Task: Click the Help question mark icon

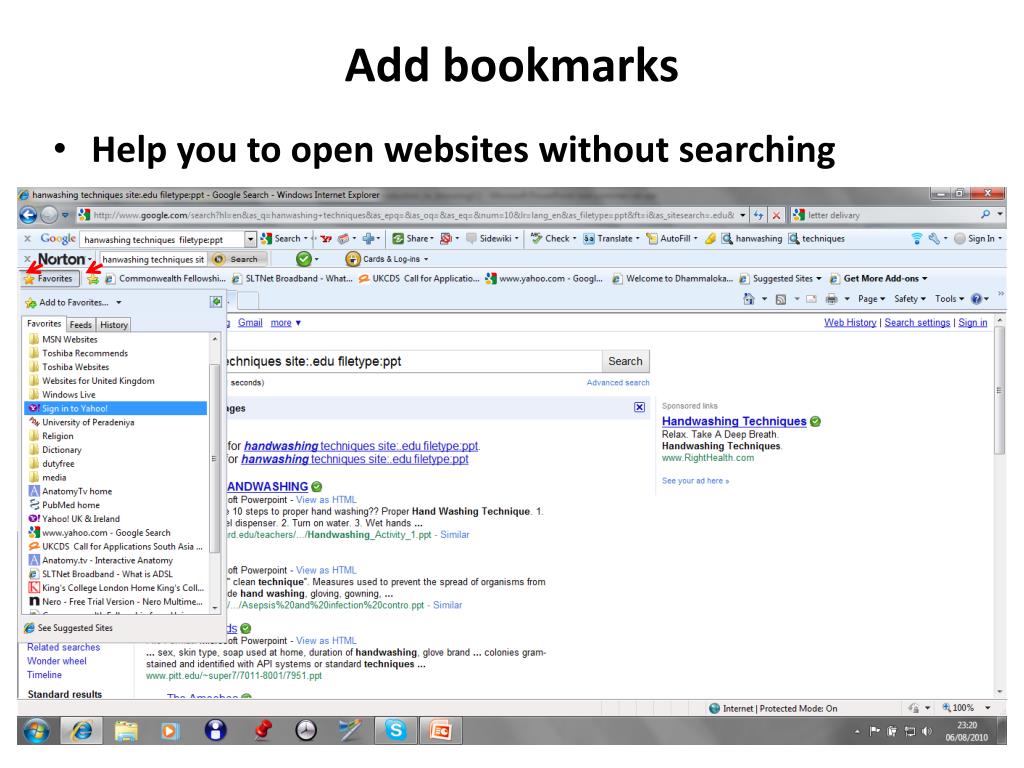Action: pyautogui.click(x=976, y=299)
